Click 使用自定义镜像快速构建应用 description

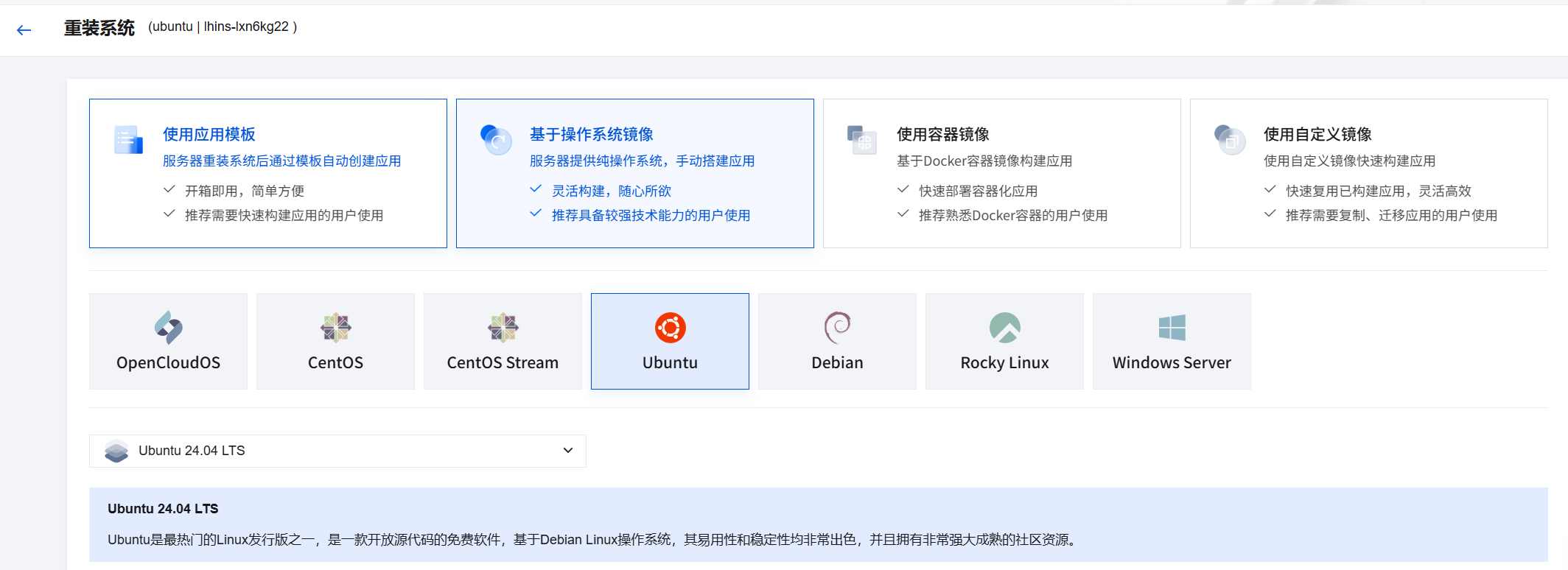pos(1350,161)
